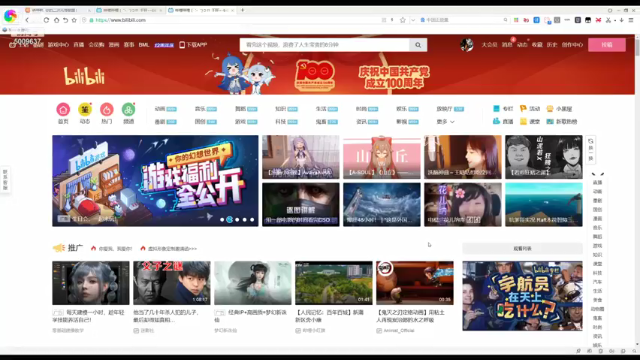Screen dimensions: 640x360
Task: Open 创作中心 in the header
Action: point(572,45)
